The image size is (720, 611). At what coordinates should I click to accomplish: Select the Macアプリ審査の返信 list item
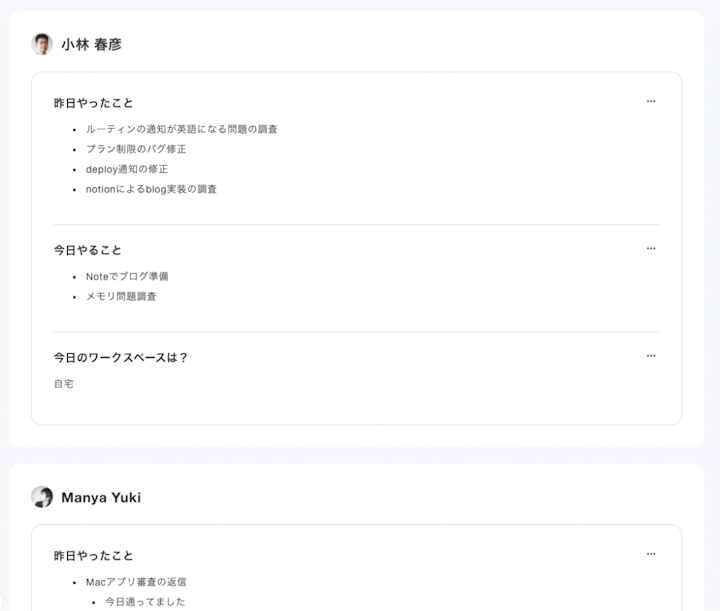coord(136,582)
